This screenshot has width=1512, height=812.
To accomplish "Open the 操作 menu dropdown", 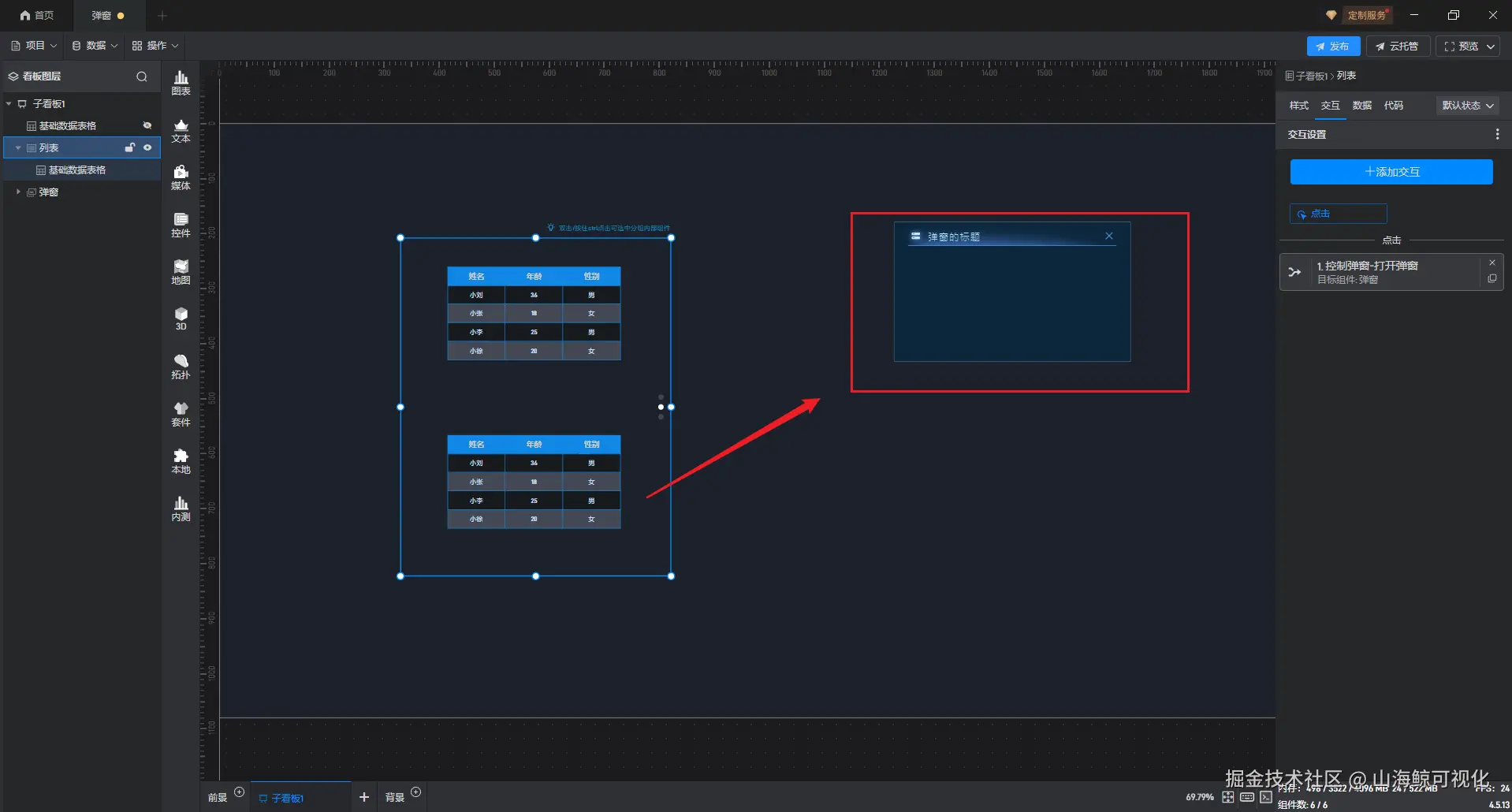I will click(155, 46).
